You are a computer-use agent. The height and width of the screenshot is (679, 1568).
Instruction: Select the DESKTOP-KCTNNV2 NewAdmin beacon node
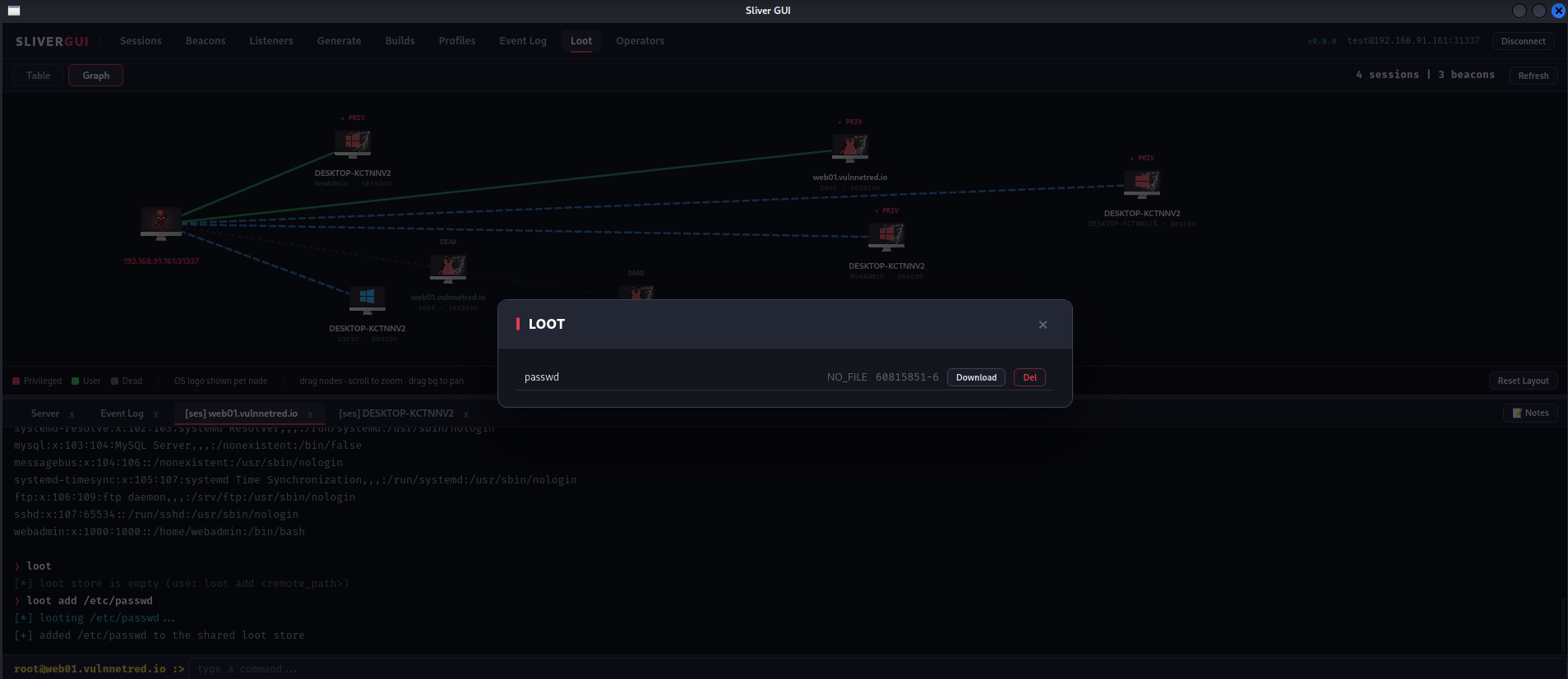(x=886, y=237)
